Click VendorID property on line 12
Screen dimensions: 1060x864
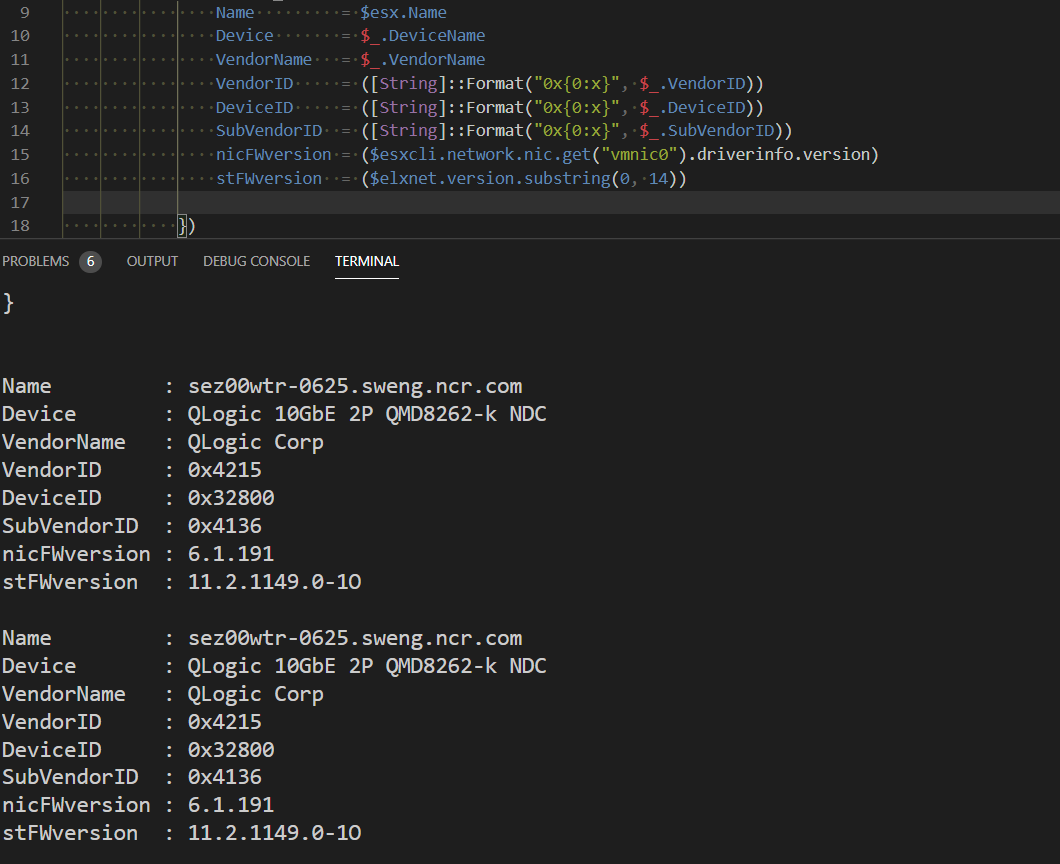coord(254,83)
